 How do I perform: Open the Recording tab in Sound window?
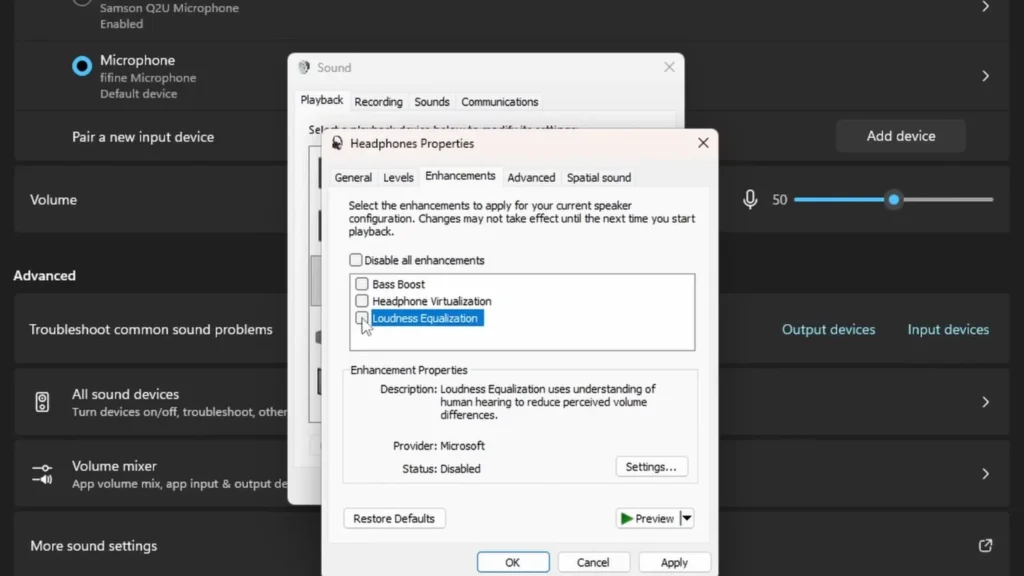point(378,102)
